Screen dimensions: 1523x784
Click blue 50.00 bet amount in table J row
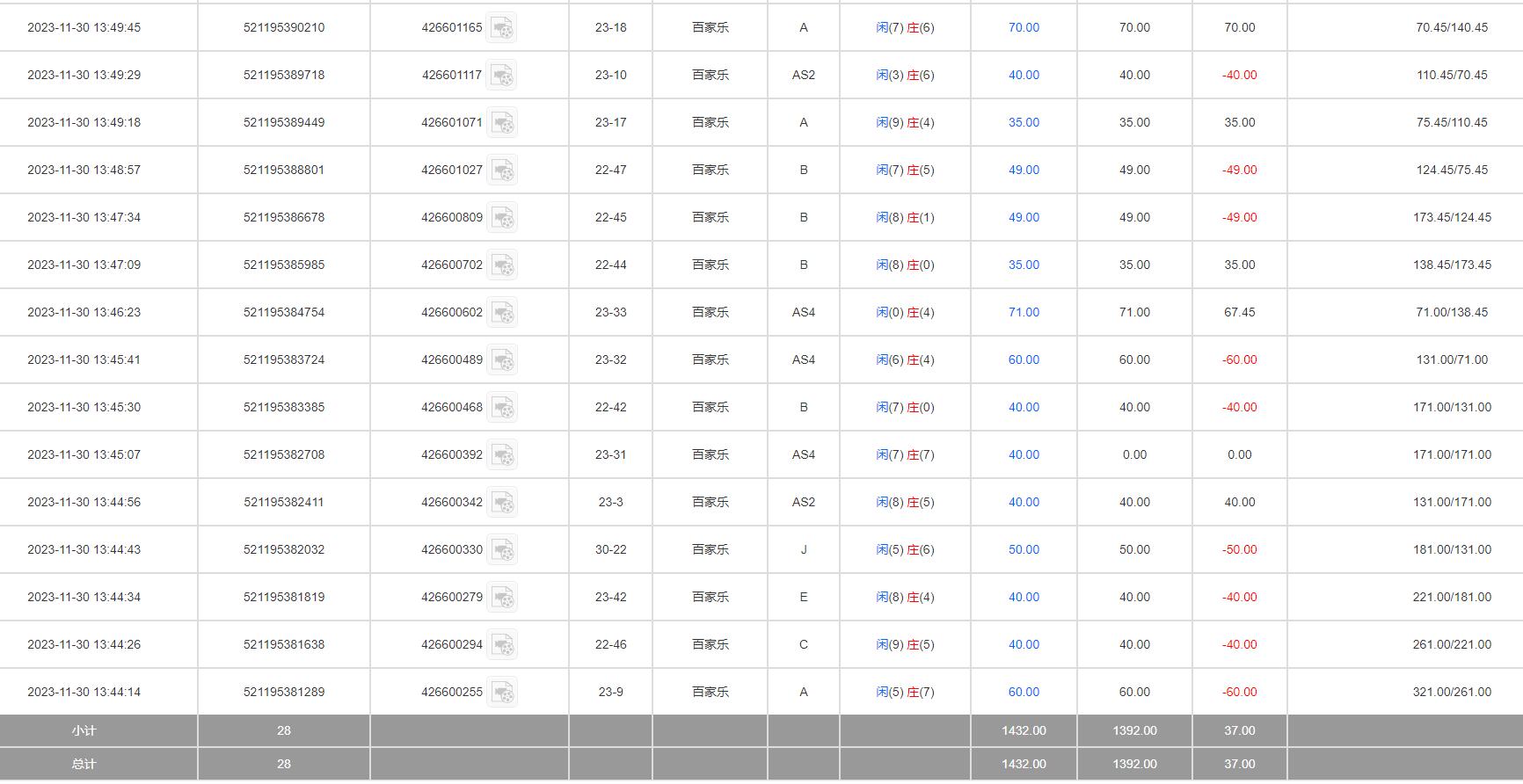(x=1024, y=550)
